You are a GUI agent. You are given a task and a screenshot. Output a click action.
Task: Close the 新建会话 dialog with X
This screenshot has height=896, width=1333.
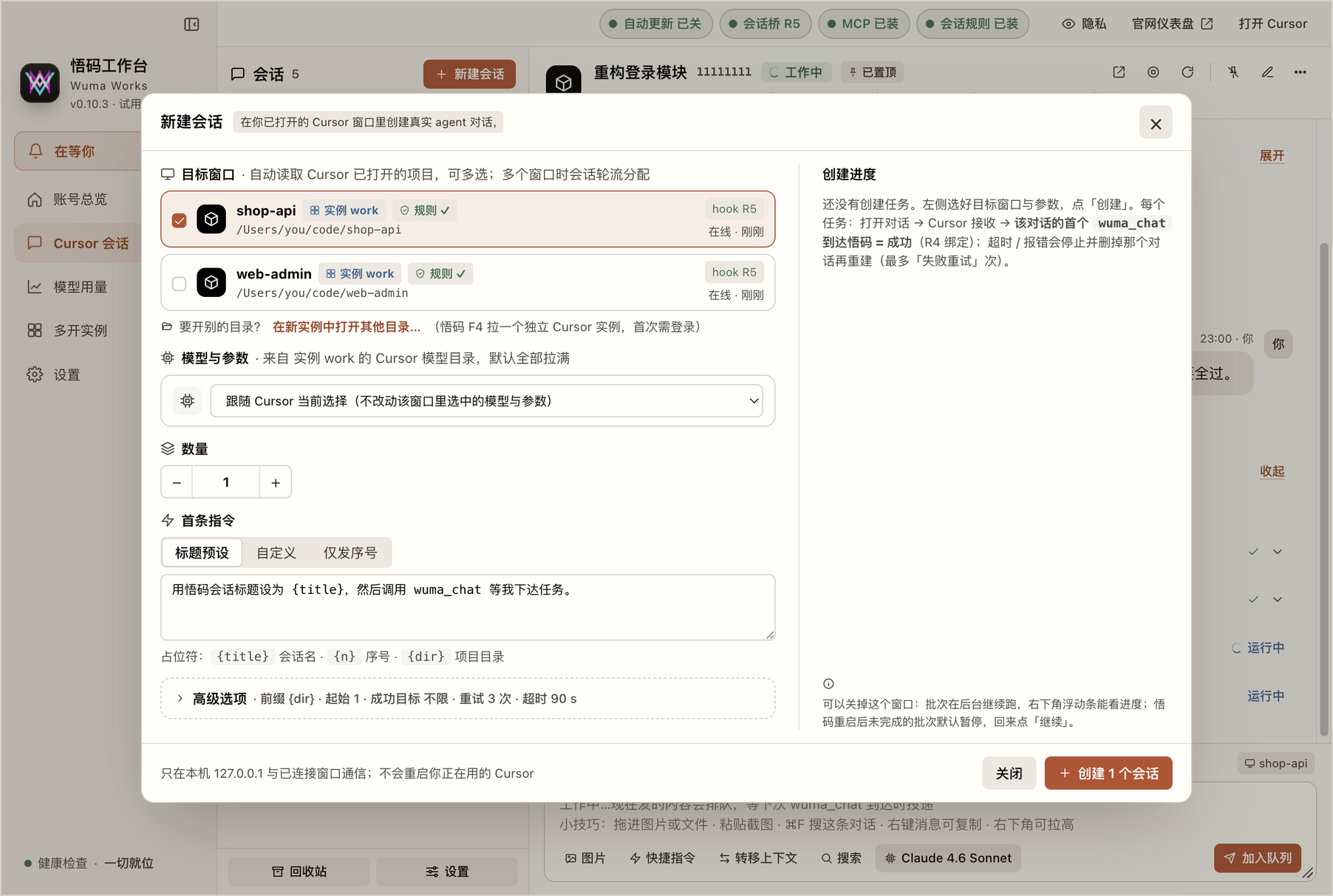coord(1156,123)
